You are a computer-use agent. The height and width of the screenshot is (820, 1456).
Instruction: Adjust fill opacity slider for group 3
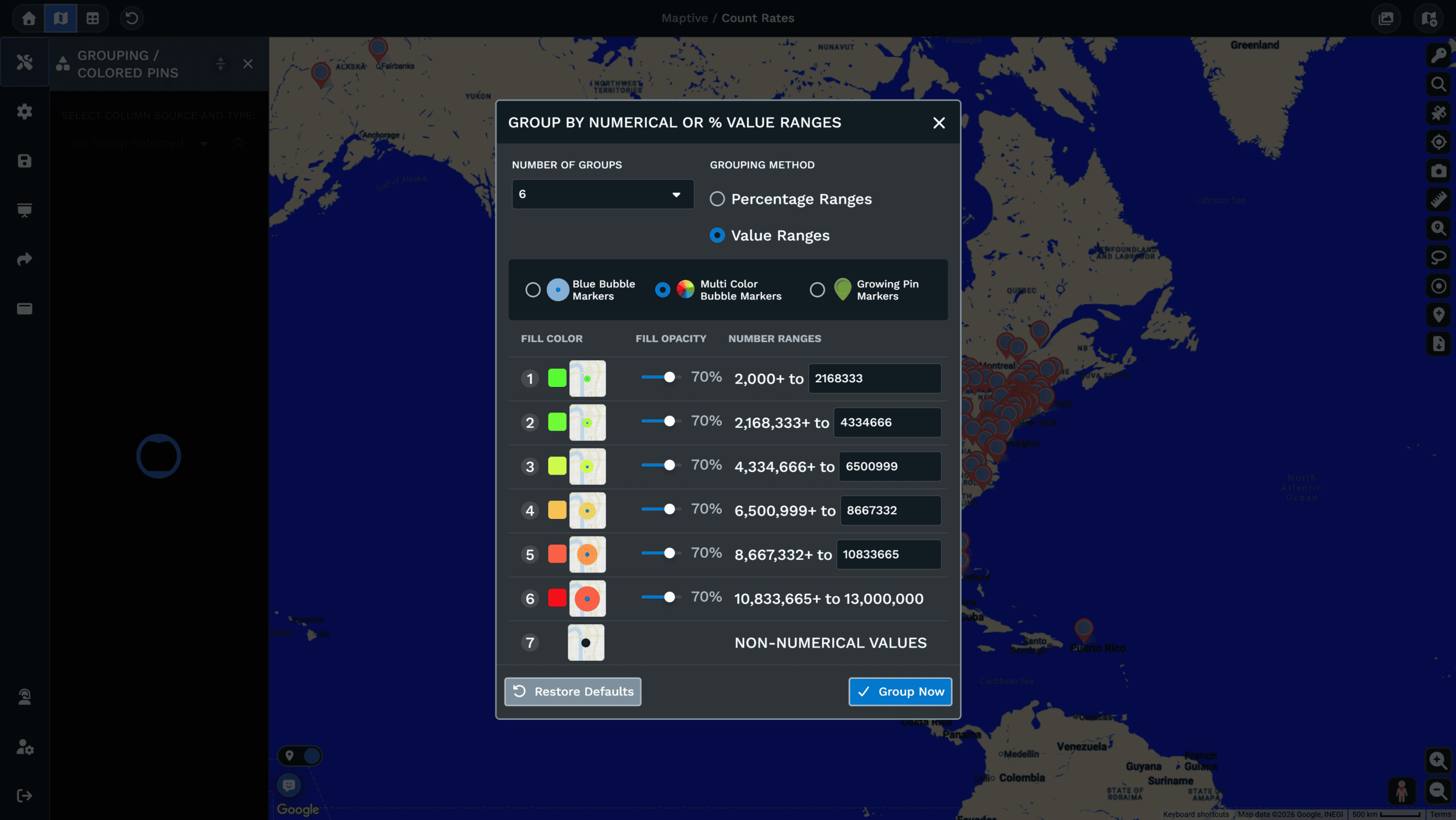click(x=661, y=465)
